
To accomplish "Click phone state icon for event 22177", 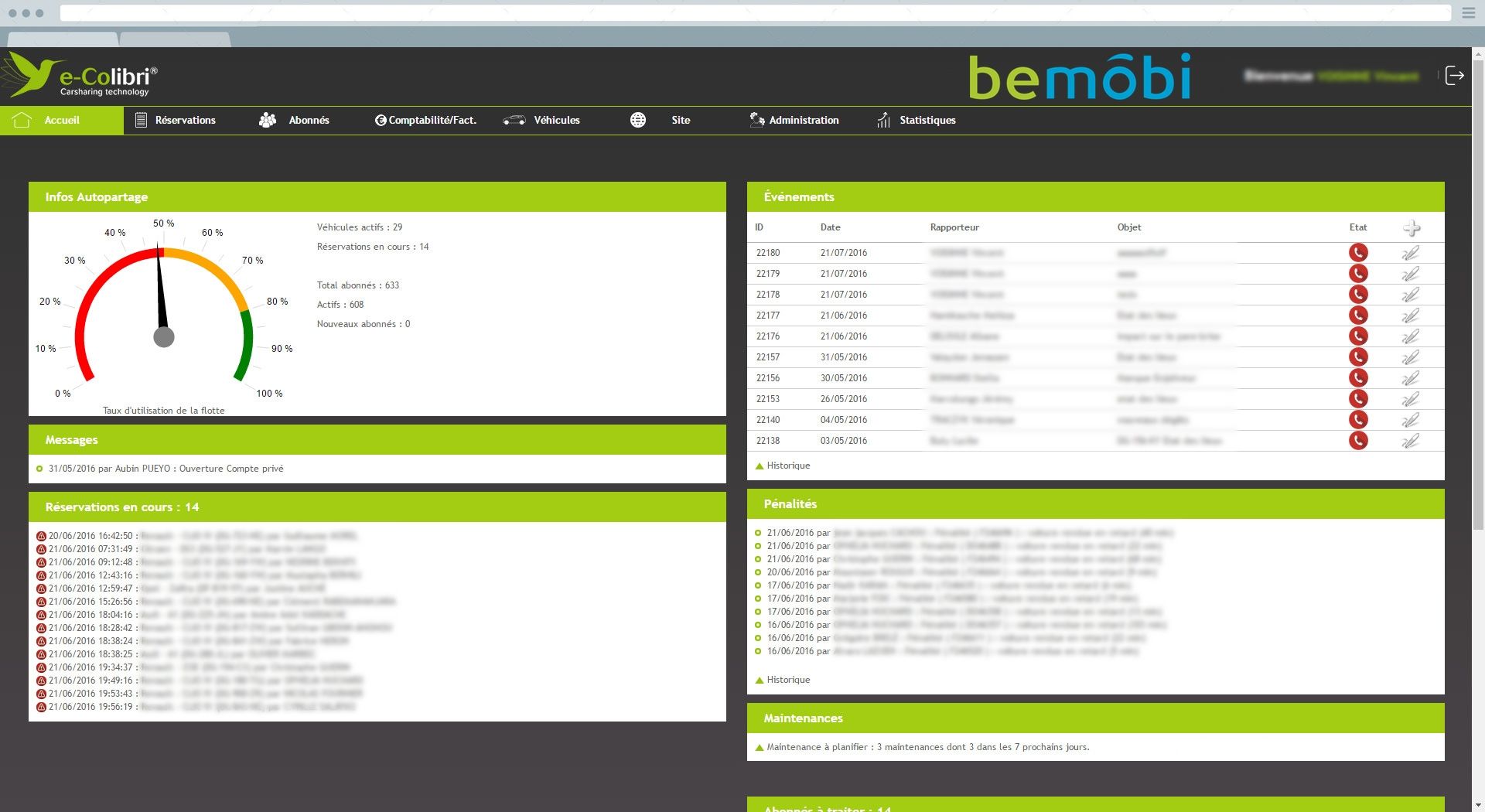I will click(x=1358, y=316).
